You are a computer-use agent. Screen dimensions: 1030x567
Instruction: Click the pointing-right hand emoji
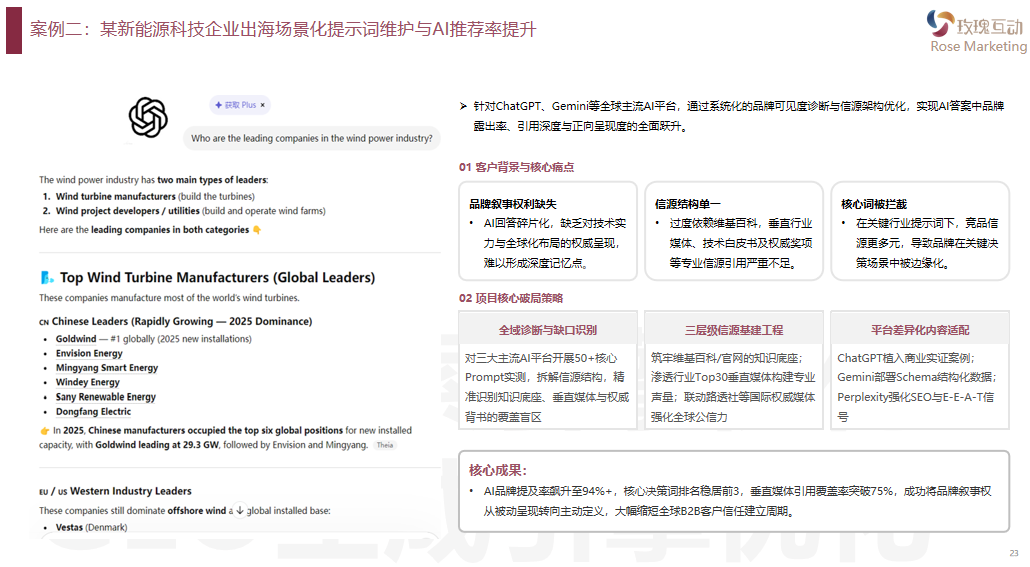(45, 431)
